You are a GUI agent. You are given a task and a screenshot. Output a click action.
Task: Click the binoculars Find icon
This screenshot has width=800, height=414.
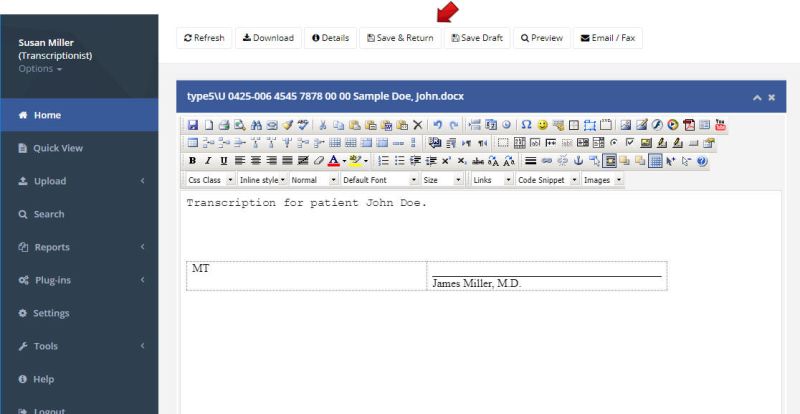tap(257, 125)
